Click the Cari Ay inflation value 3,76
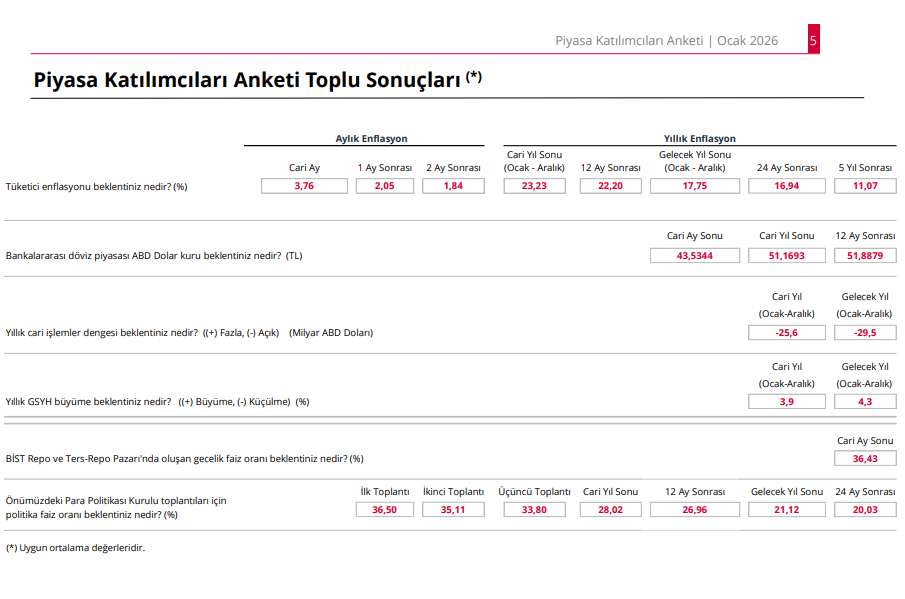Image resolution: width=905 pixels, height=599 pixels. point(304,186)
